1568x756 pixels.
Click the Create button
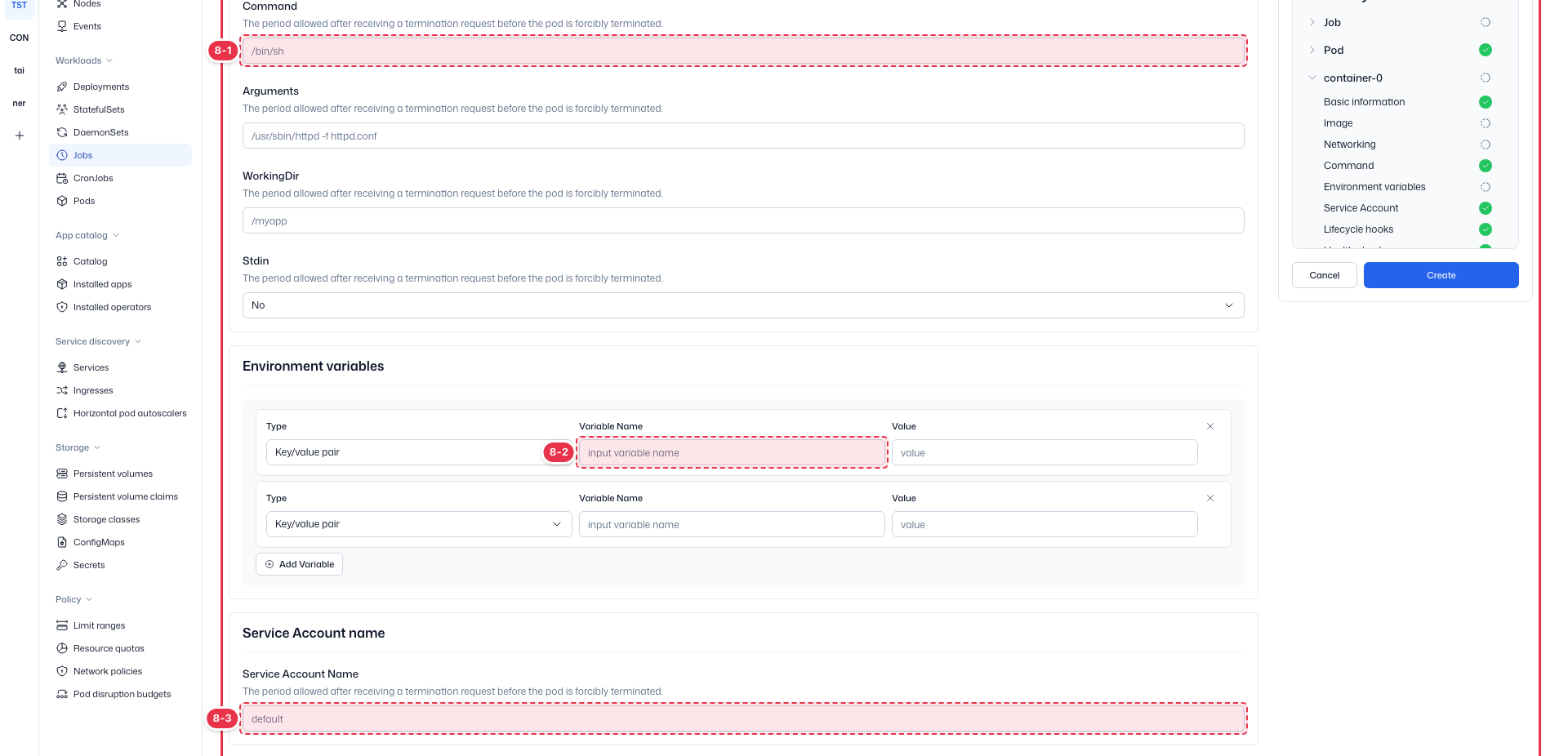point(1441,275)
